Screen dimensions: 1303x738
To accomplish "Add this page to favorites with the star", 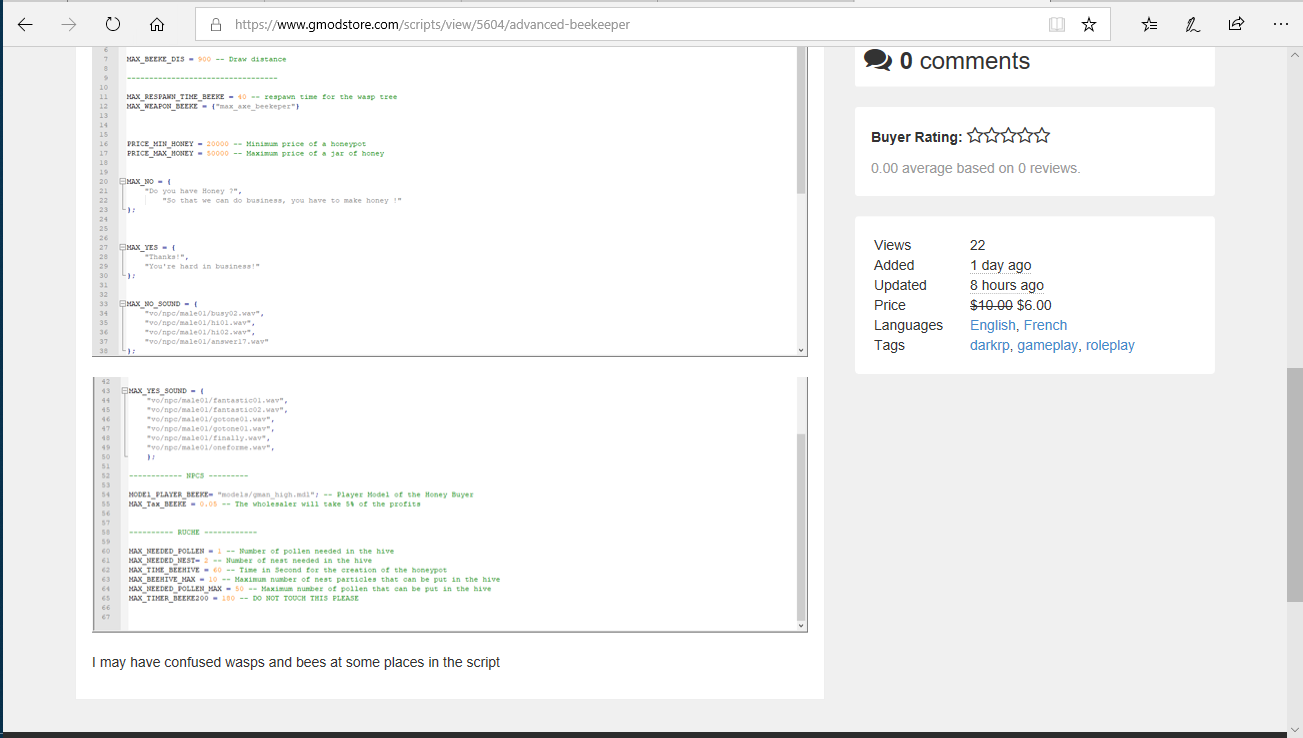I will (x=1089, y=25).
